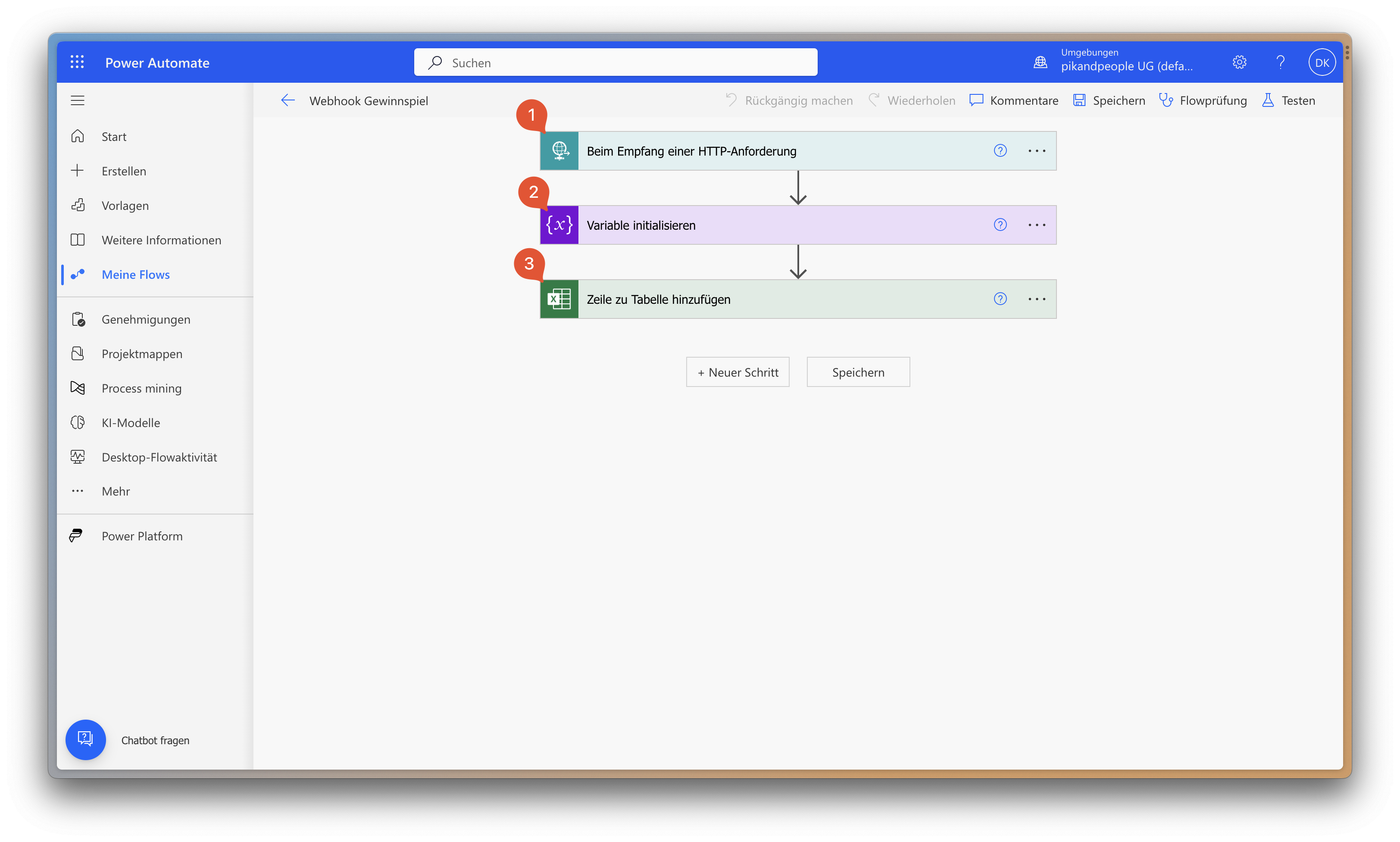Open ellipsis menu on Variable initialisieren step

point(1036,225)
